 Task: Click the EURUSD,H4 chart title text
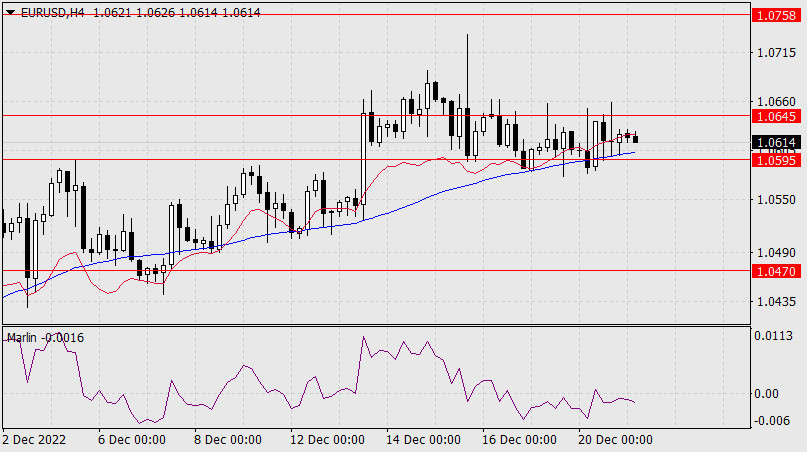(50, 10)
